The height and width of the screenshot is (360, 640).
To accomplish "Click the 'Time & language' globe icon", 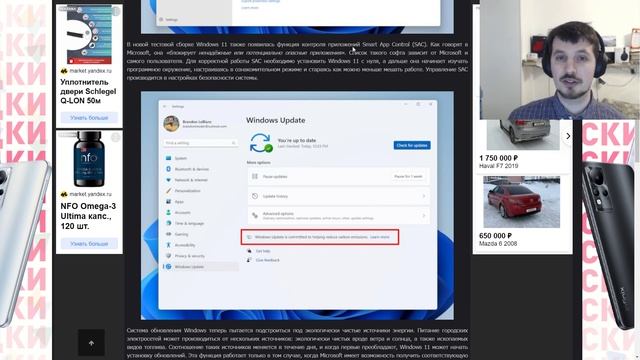I will click(169, 223).
